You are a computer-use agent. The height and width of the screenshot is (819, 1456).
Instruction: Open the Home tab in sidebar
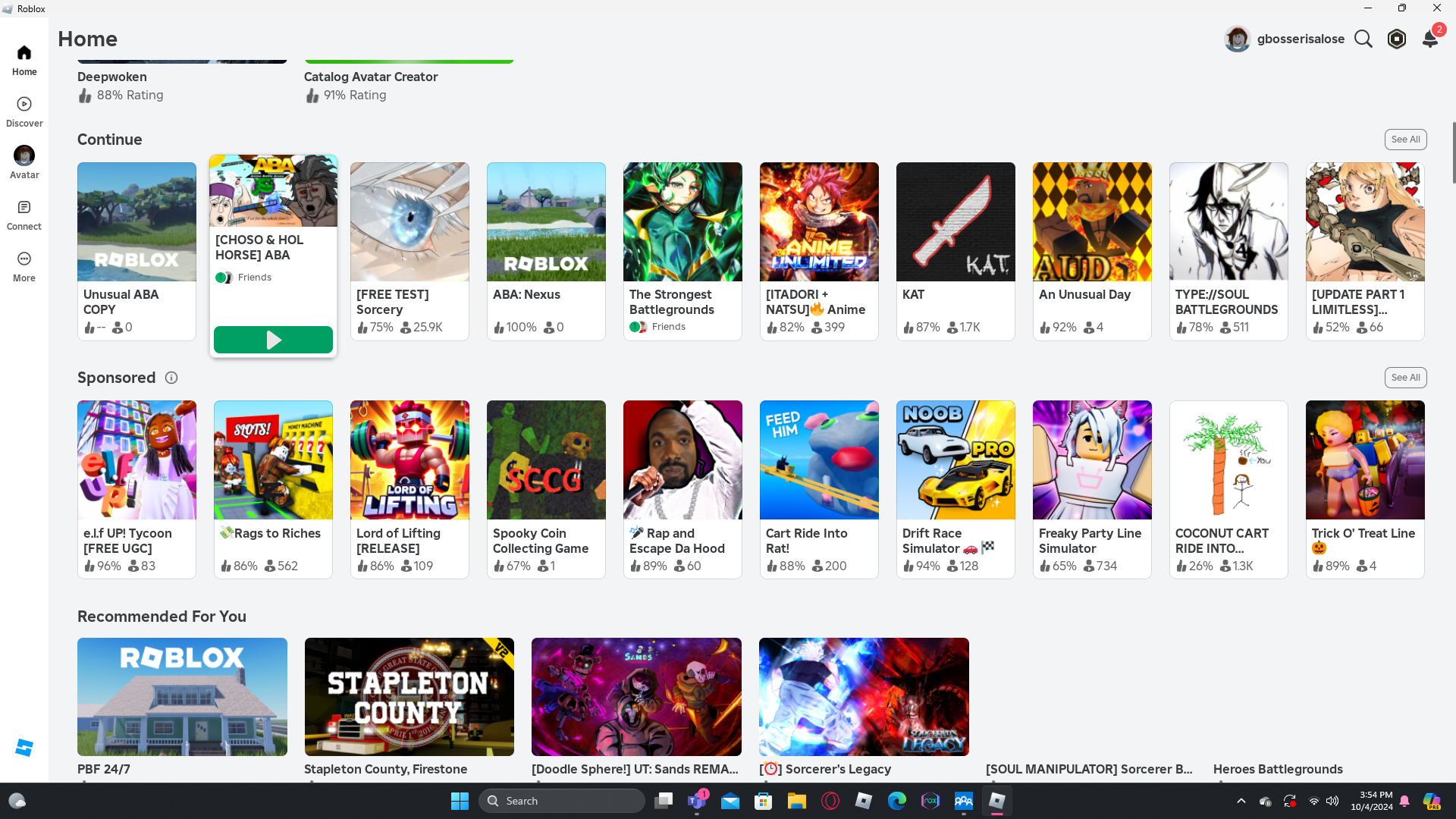click(x=24, y=61)
